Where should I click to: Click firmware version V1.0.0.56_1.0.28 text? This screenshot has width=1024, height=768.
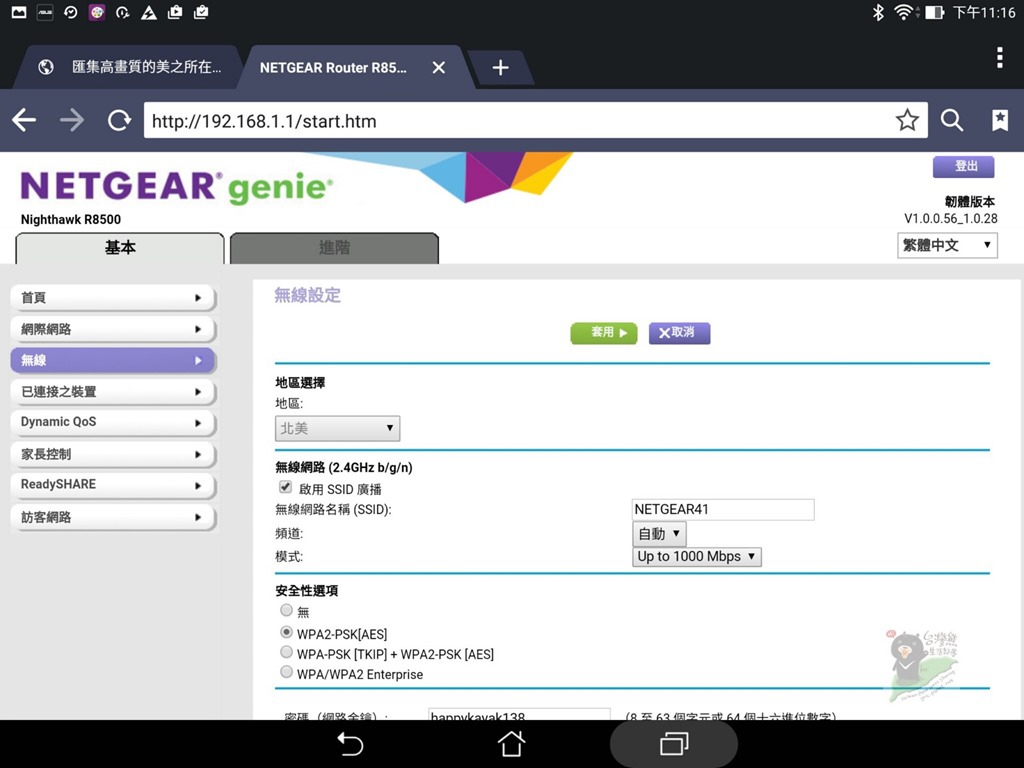pos(950,219)
